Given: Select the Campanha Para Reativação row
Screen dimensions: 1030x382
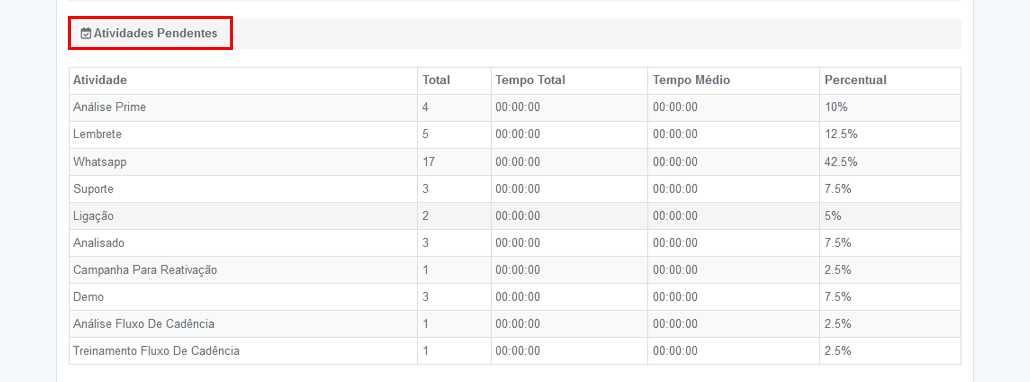Looking at the screenshot, I should [x=515, y=270].
